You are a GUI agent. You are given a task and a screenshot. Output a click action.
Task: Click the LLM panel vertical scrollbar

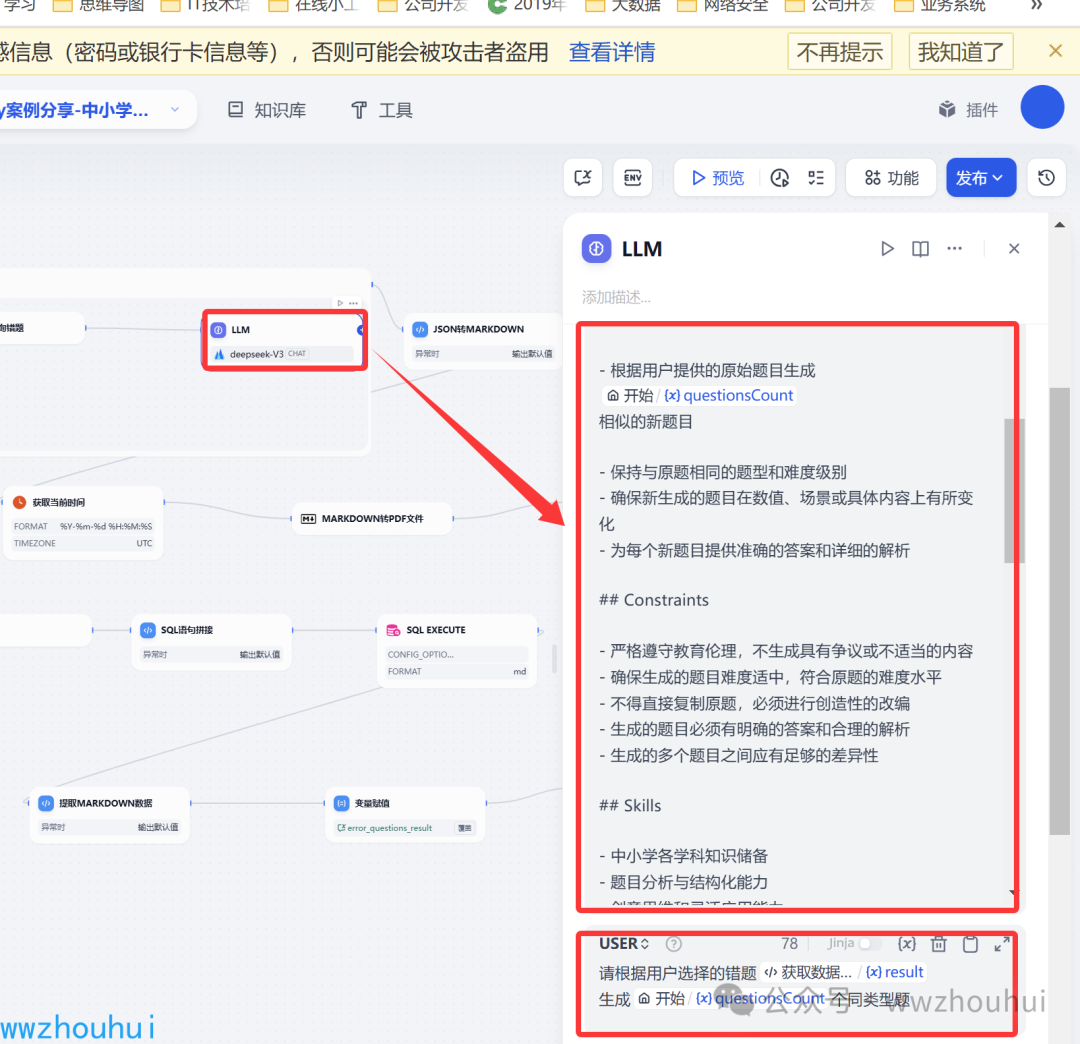coord(1059,611)
